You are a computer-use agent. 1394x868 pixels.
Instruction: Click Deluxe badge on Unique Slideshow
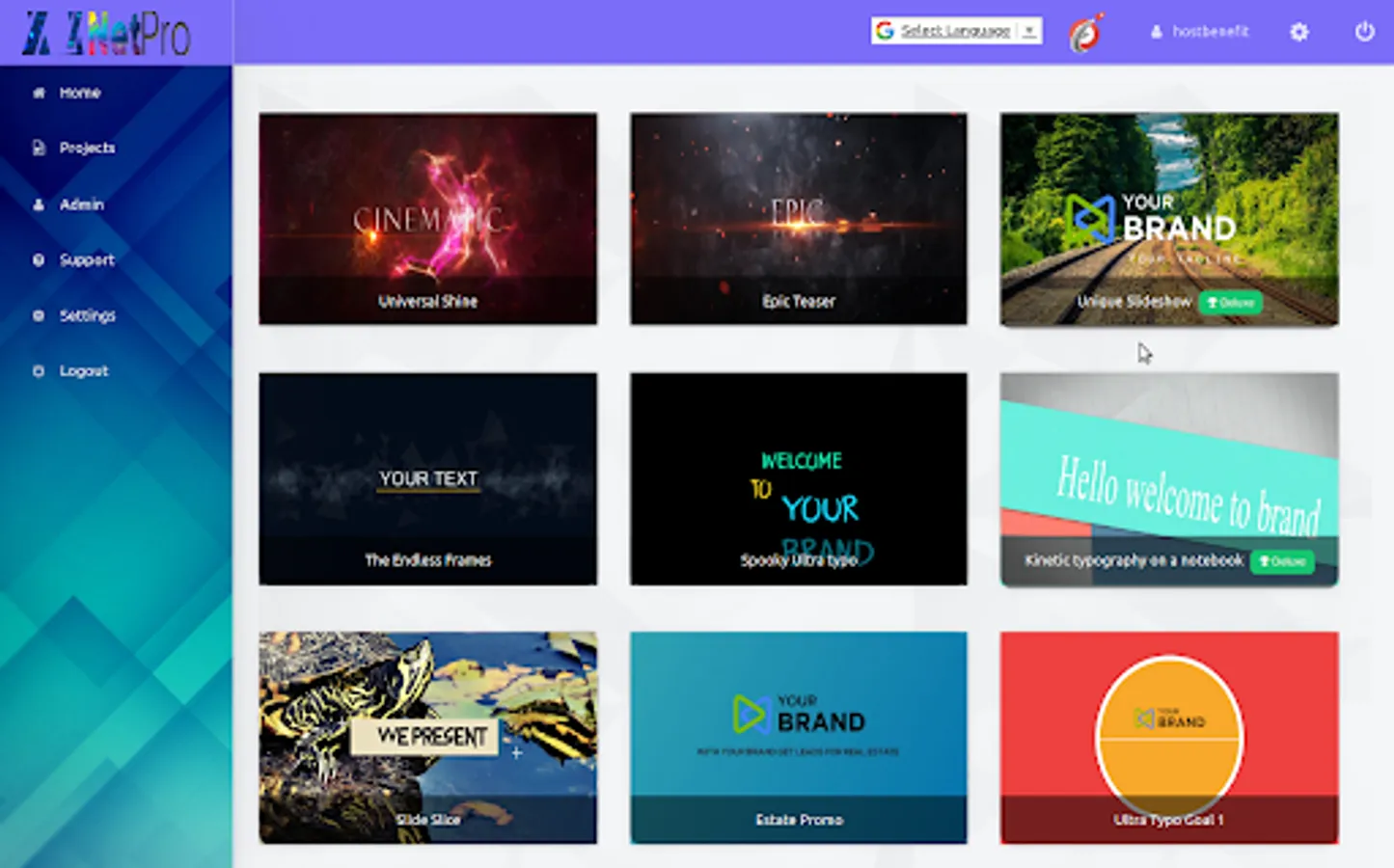[x=1230, y=303]
